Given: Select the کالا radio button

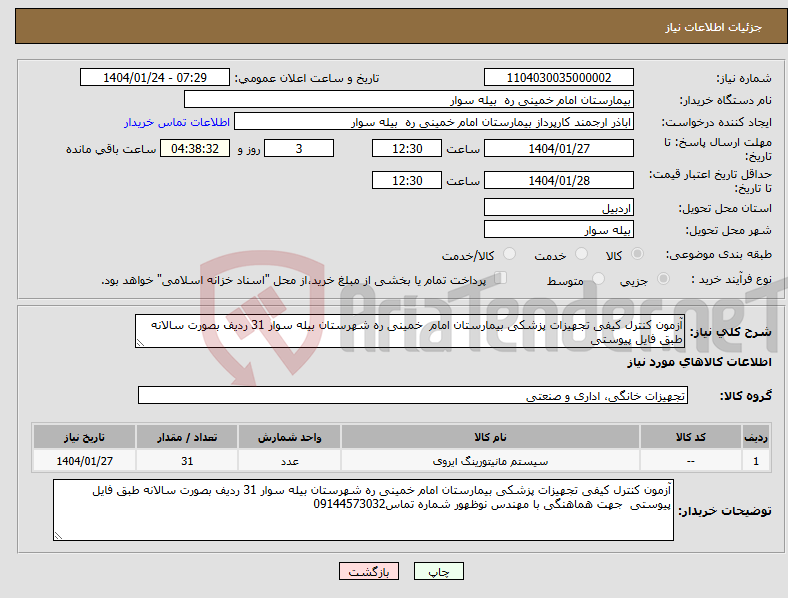Looking at the screenshot, I should coord(637,254).
